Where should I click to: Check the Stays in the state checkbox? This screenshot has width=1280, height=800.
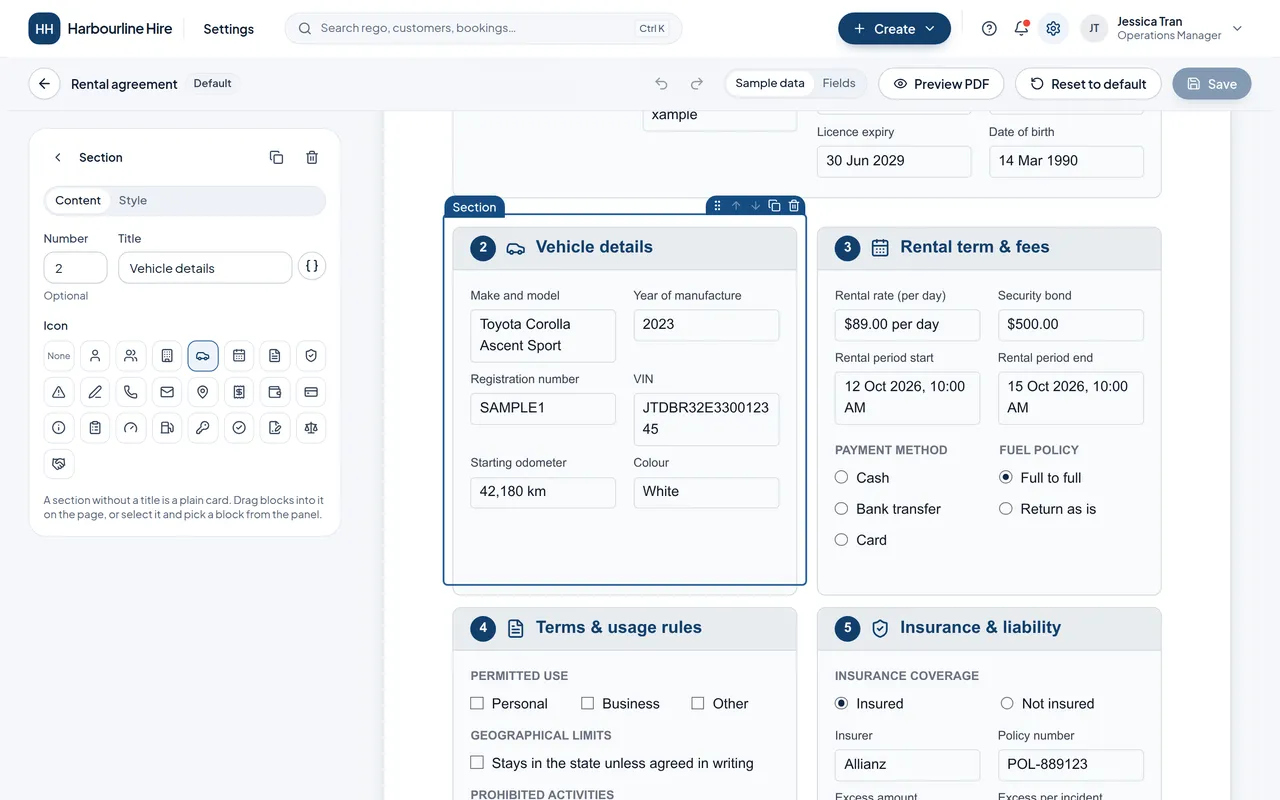[477, 763]
